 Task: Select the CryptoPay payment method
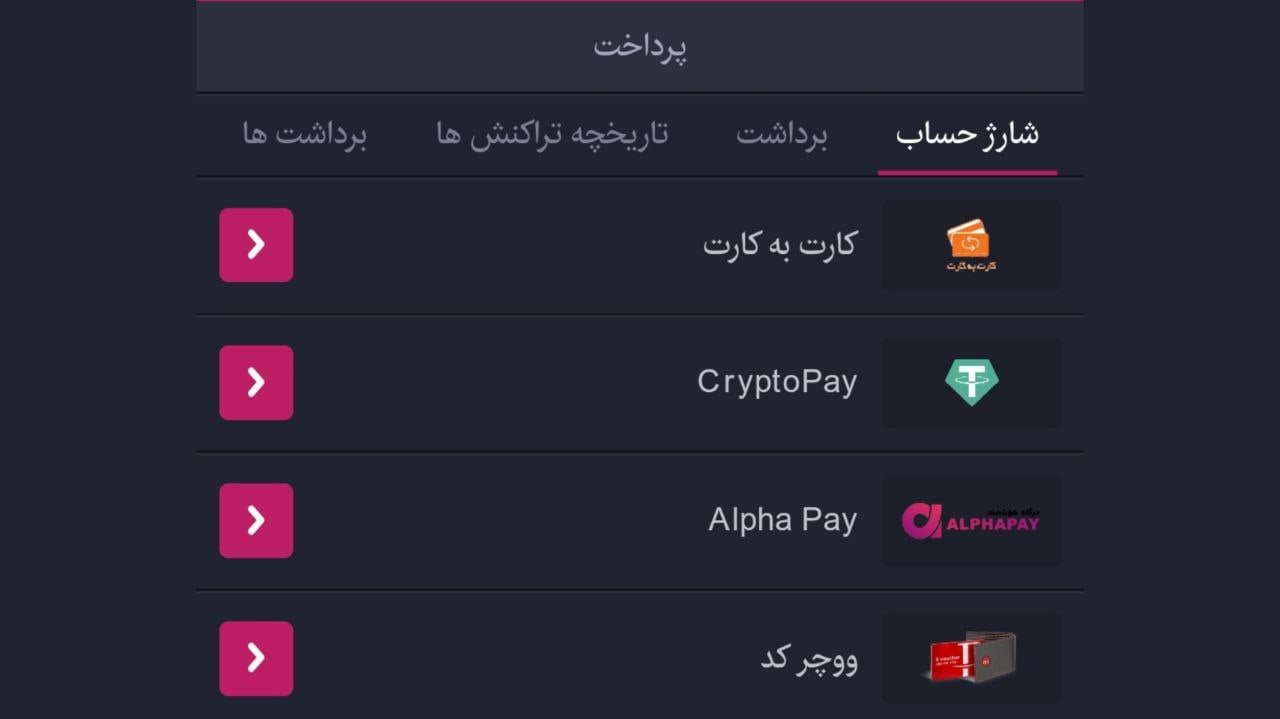779,382
